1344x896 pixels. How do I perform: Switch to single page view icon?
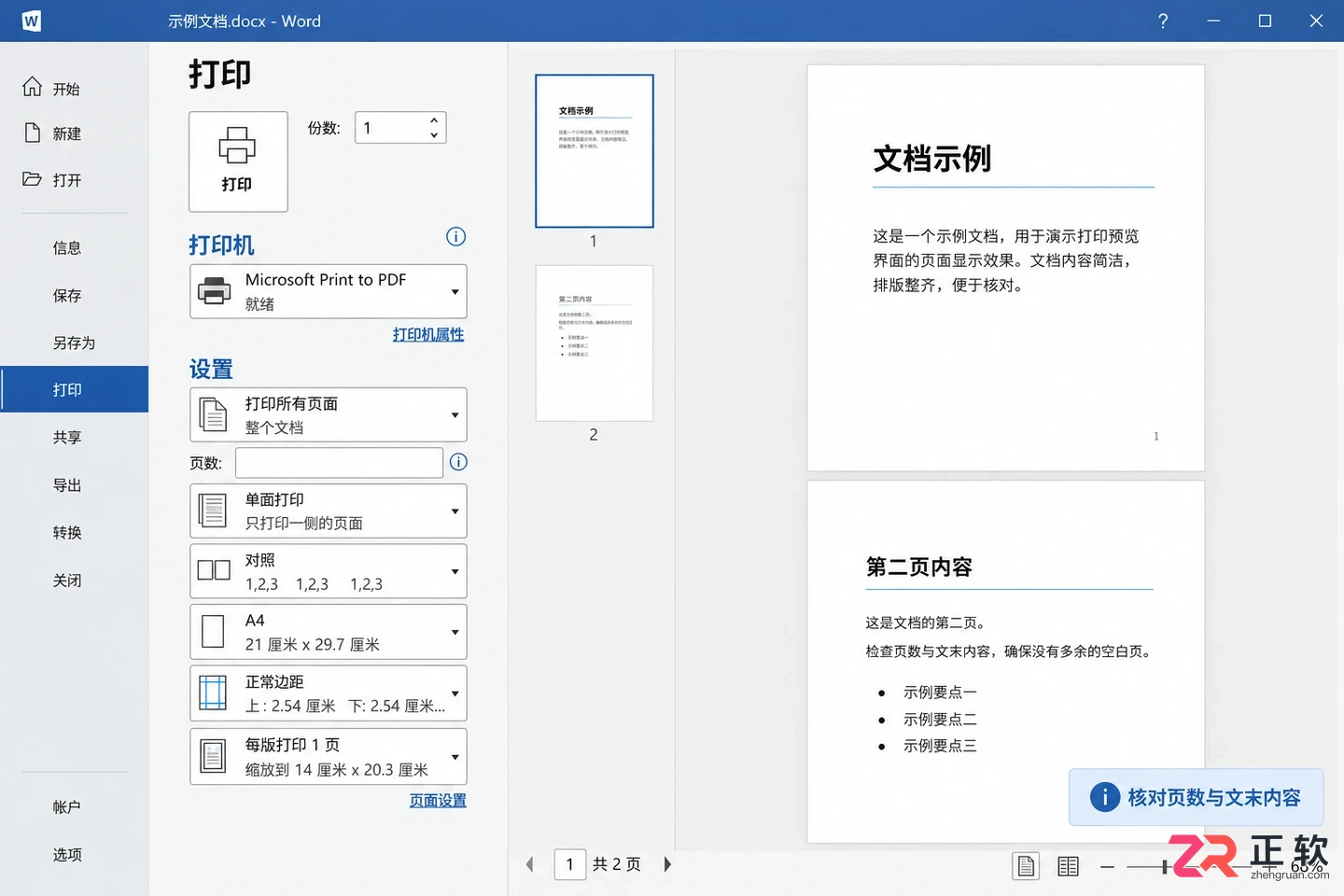[1026, 866]
